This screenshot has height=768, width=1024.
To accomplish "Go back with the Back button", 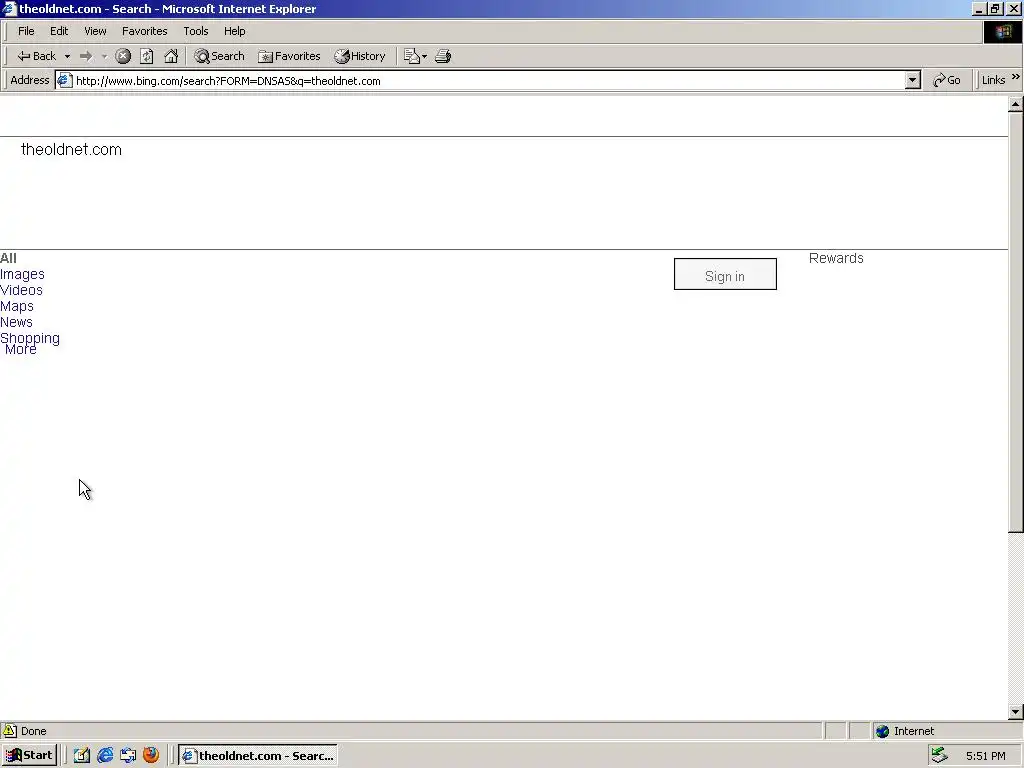I will click(37, 56).
